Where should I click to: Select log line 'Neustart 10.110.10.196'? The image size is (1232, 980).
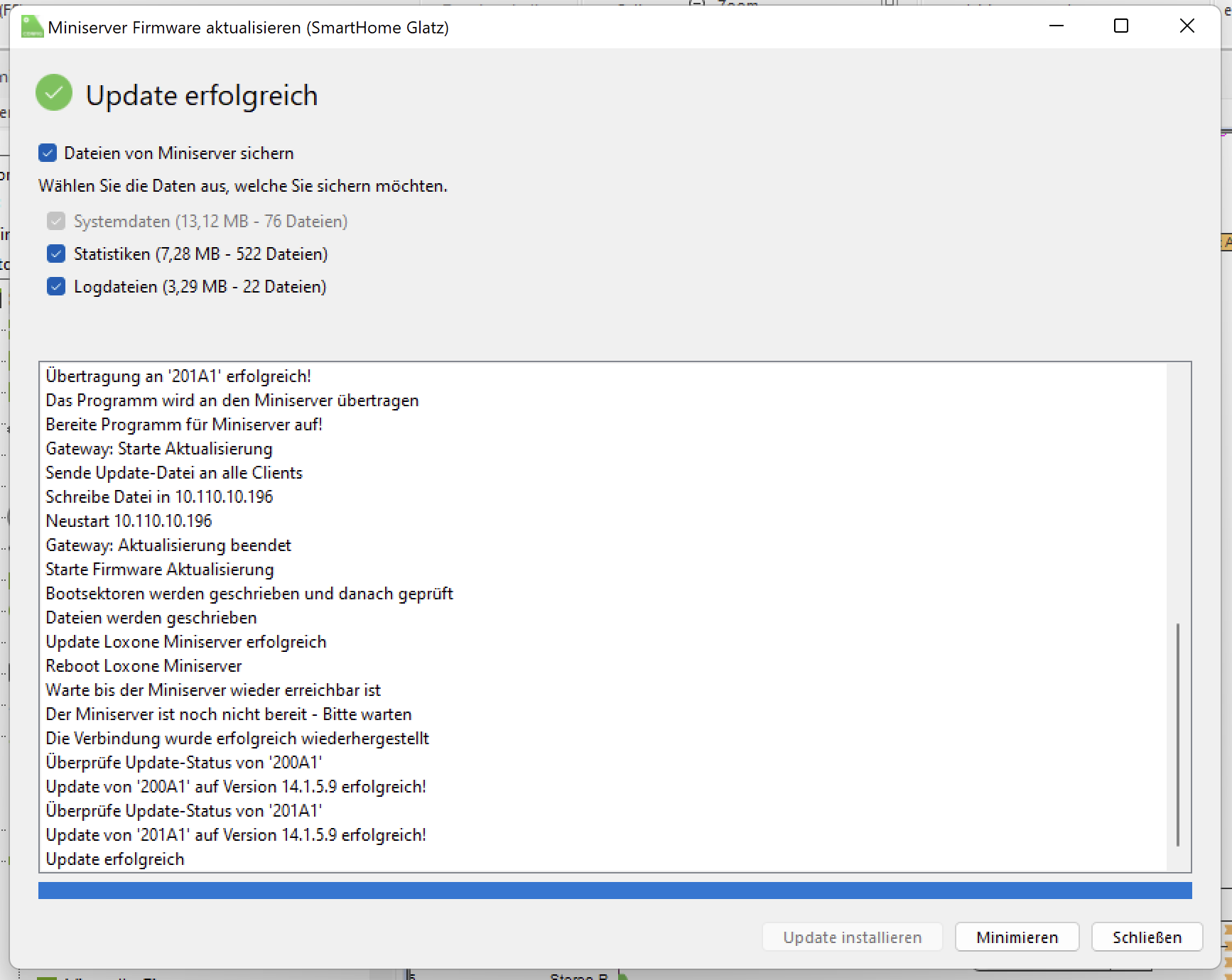click(x=129, y=521)
